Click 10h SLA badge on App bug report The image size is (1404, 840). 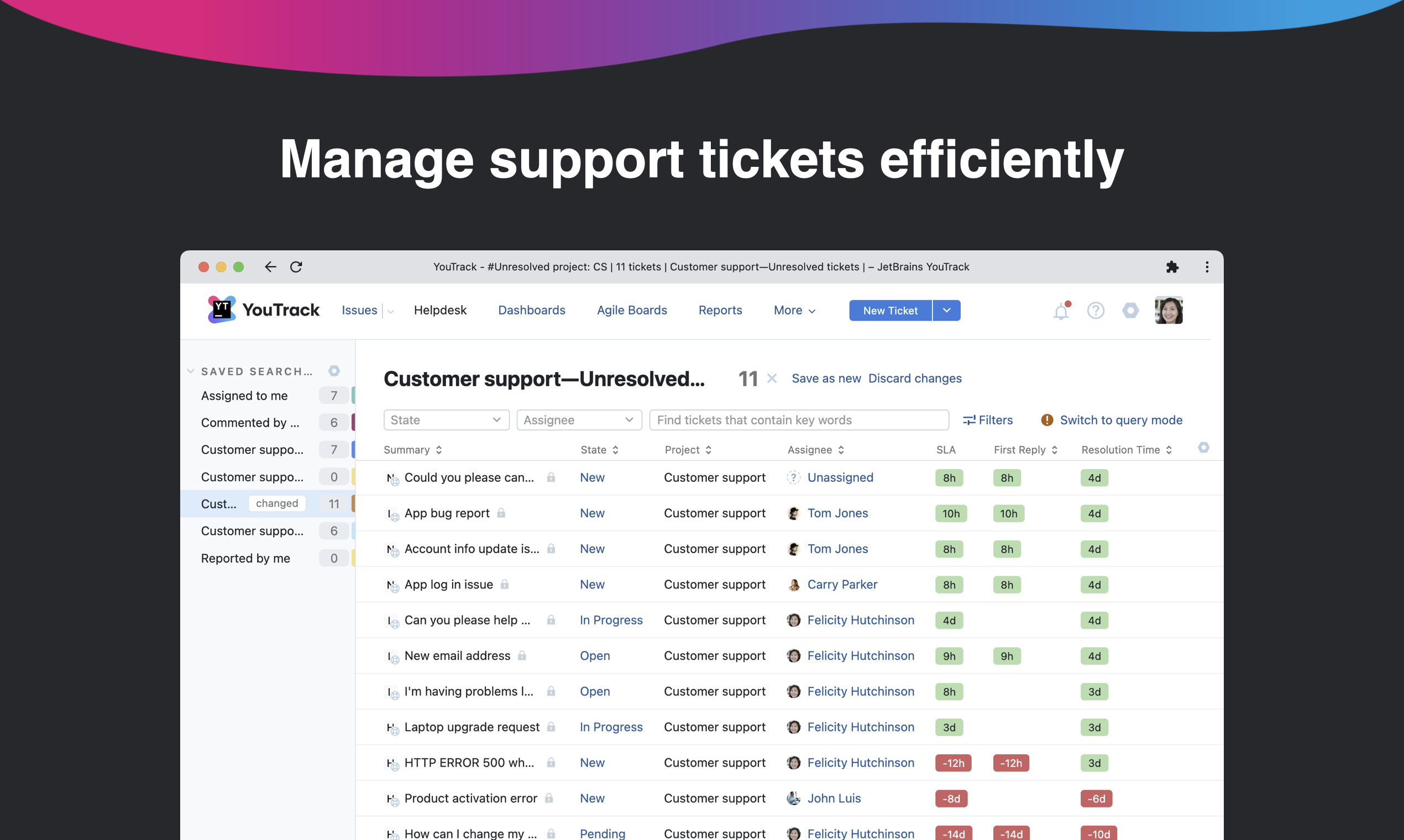(x=951, y=513)
